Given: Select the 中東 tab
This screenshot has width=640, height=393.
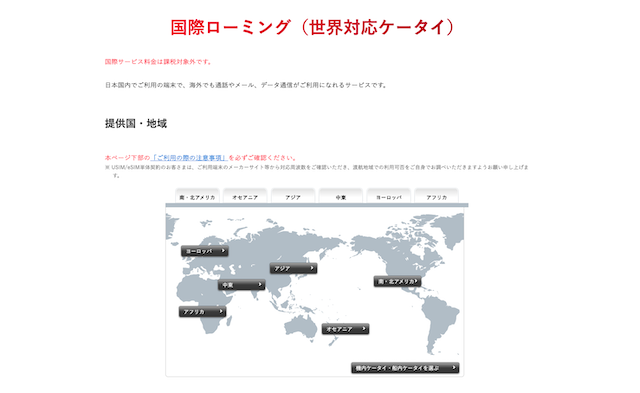Looking at the screenshot, I should [x=340, y=196].
